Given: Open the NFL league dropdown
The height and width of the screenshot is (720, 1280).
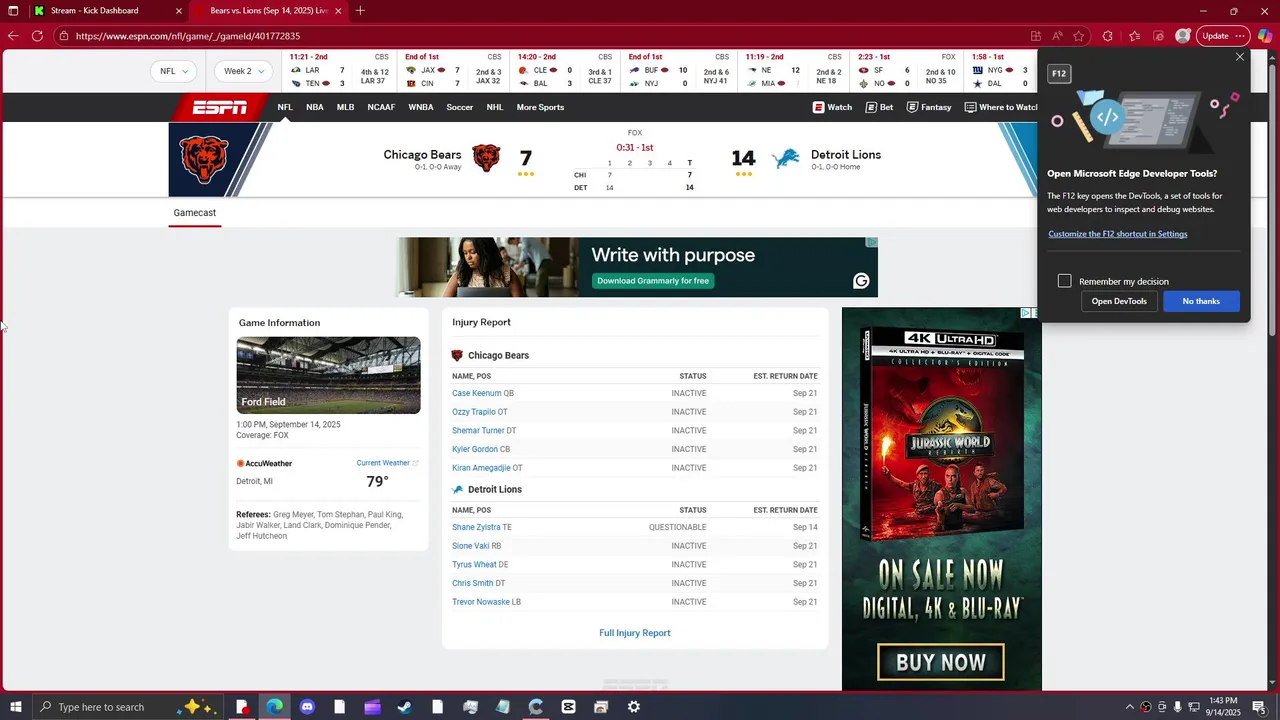Looking at the screenshot, I should 175,71.
